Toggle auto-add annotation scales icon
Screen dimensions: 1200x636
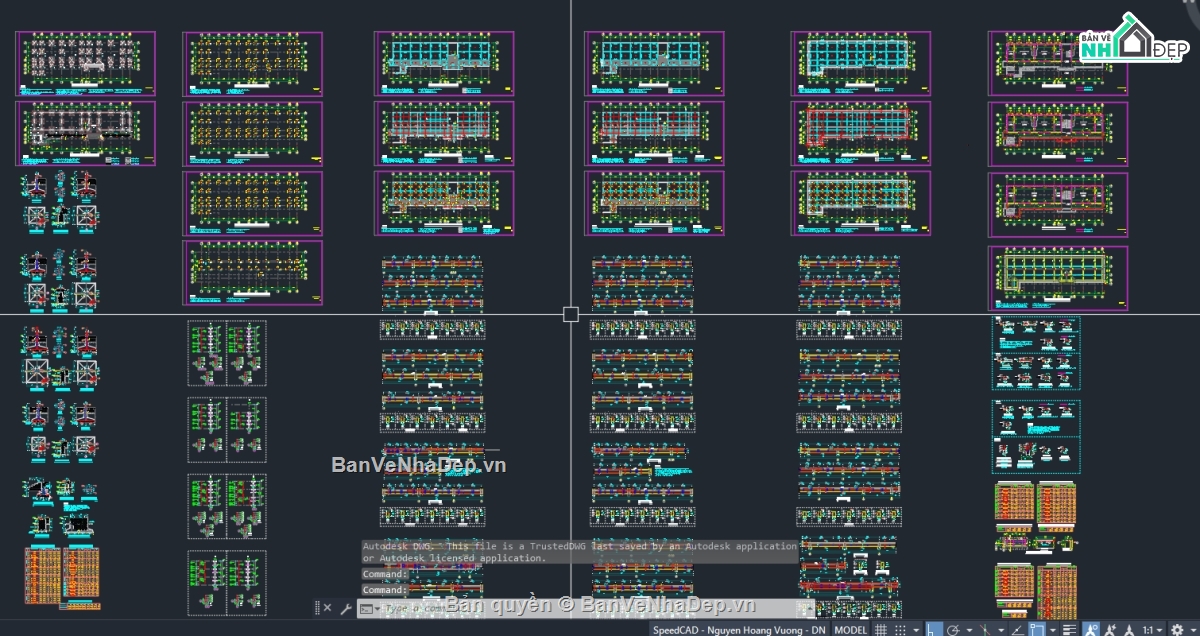tap(1111, 630)
